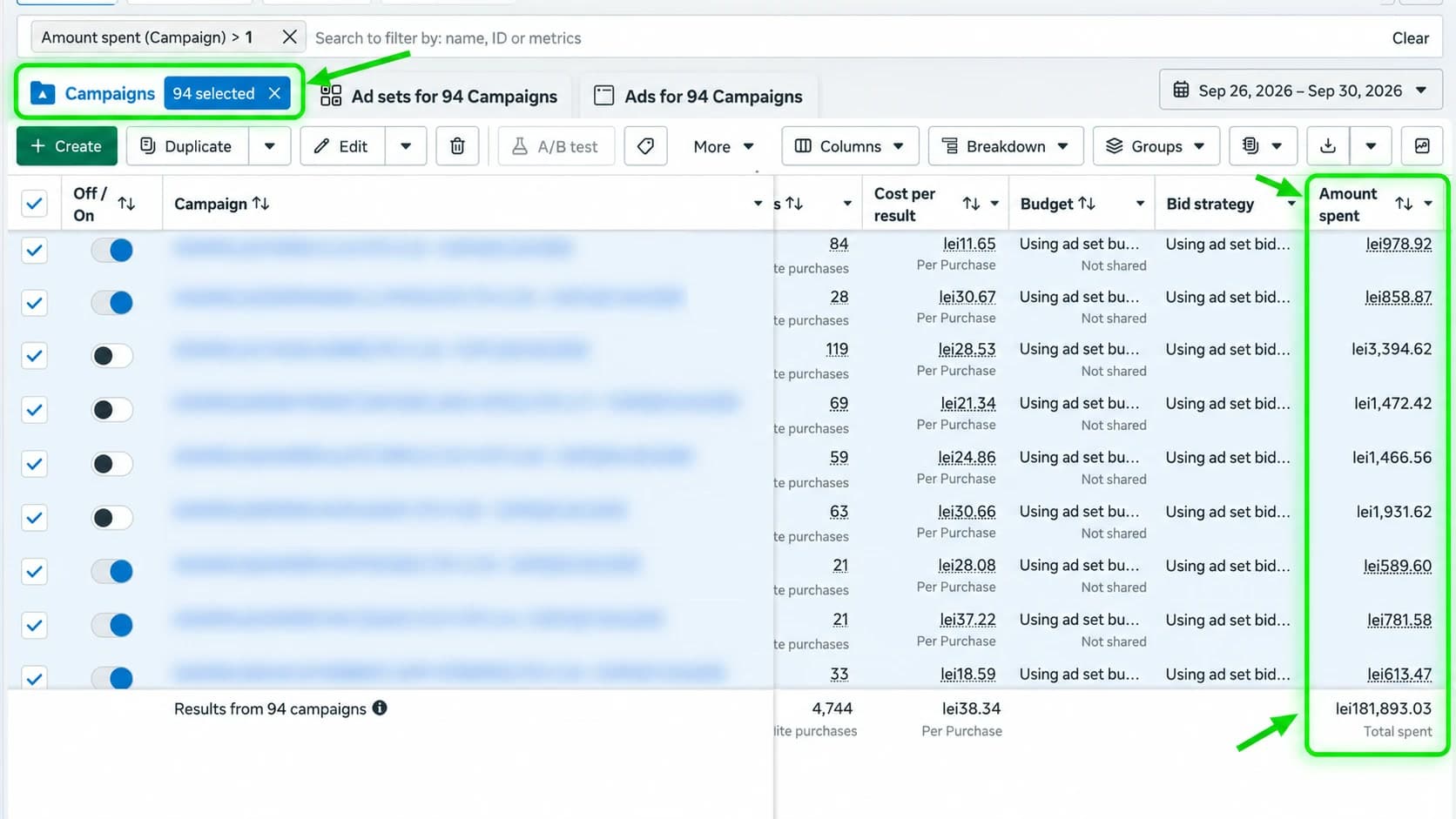Open the date range Sep 26 – Sep 30 picker

pyautogui.click(x=1300, y=90)
